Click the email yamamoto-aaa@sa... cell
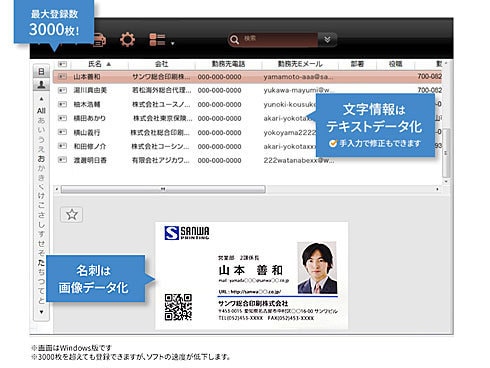 pos(298,77)
